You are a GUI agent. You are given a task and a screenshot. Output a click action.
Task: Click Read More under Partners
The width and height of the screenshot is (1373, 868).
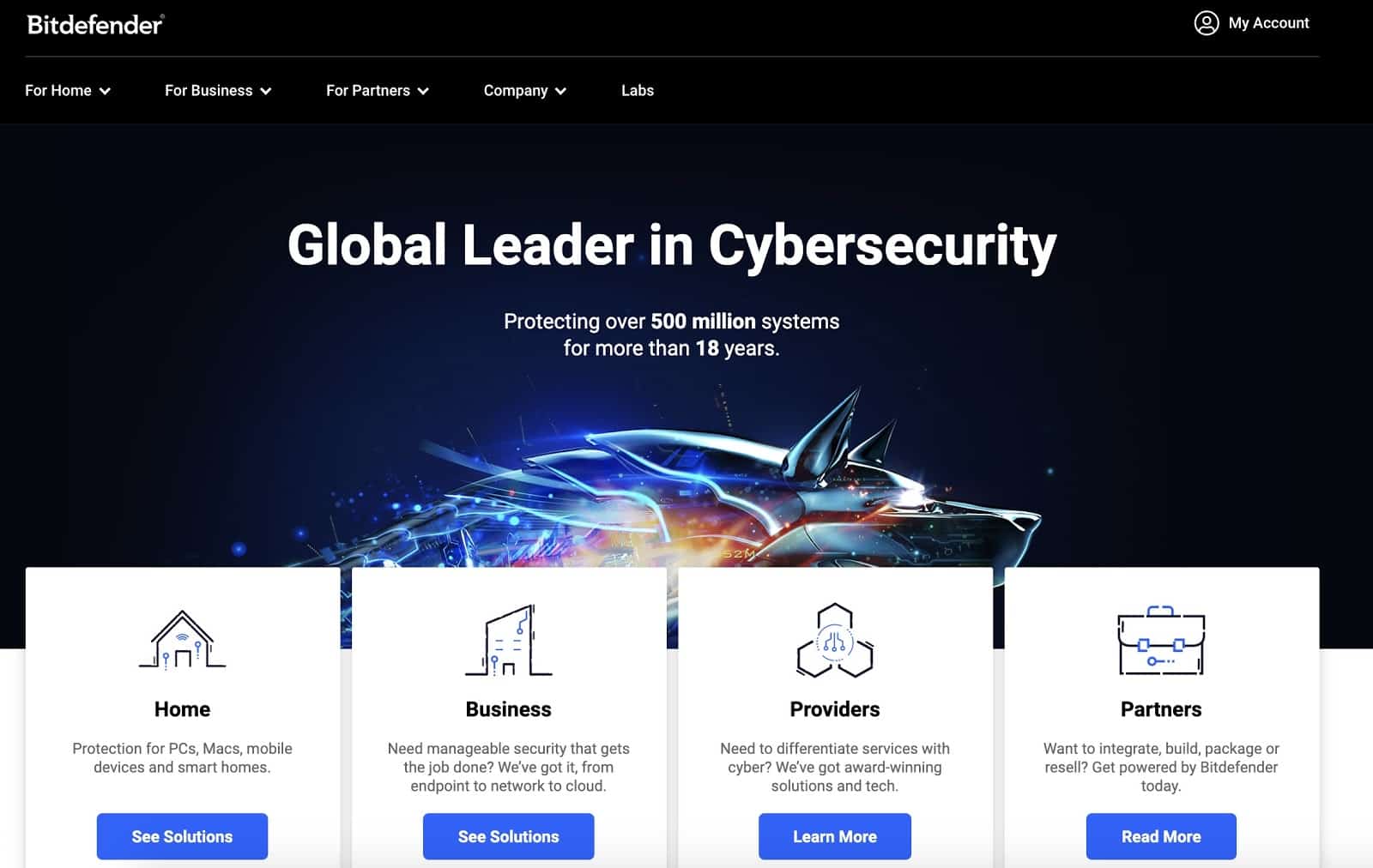point(1161,836)
